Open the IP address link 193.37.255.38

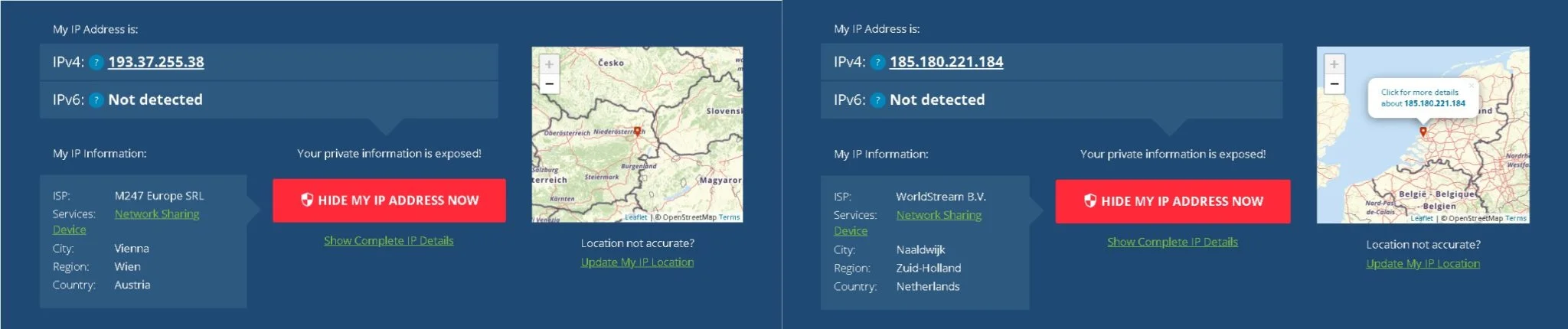[155, 62]
